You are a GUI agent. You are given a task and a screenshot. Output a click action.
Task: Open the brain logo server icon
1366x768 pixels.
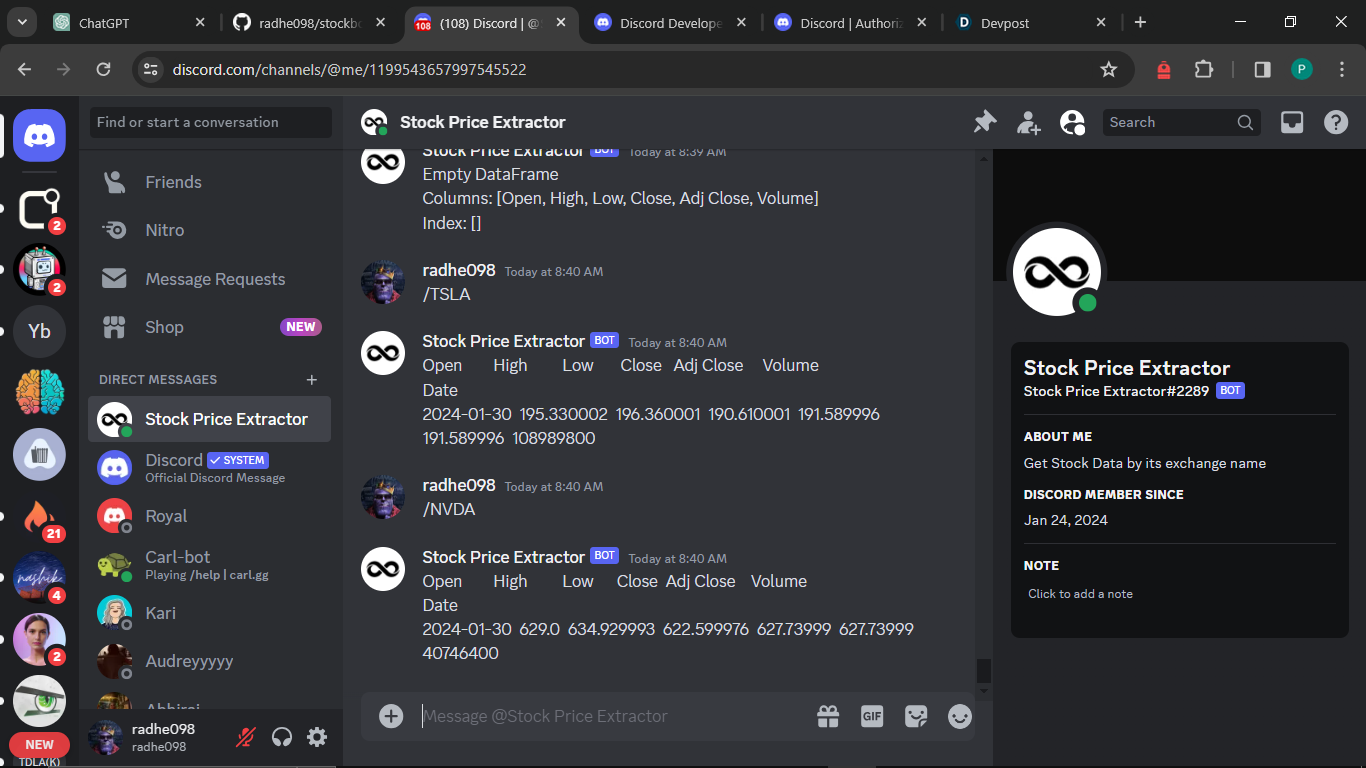click(40, 392)
